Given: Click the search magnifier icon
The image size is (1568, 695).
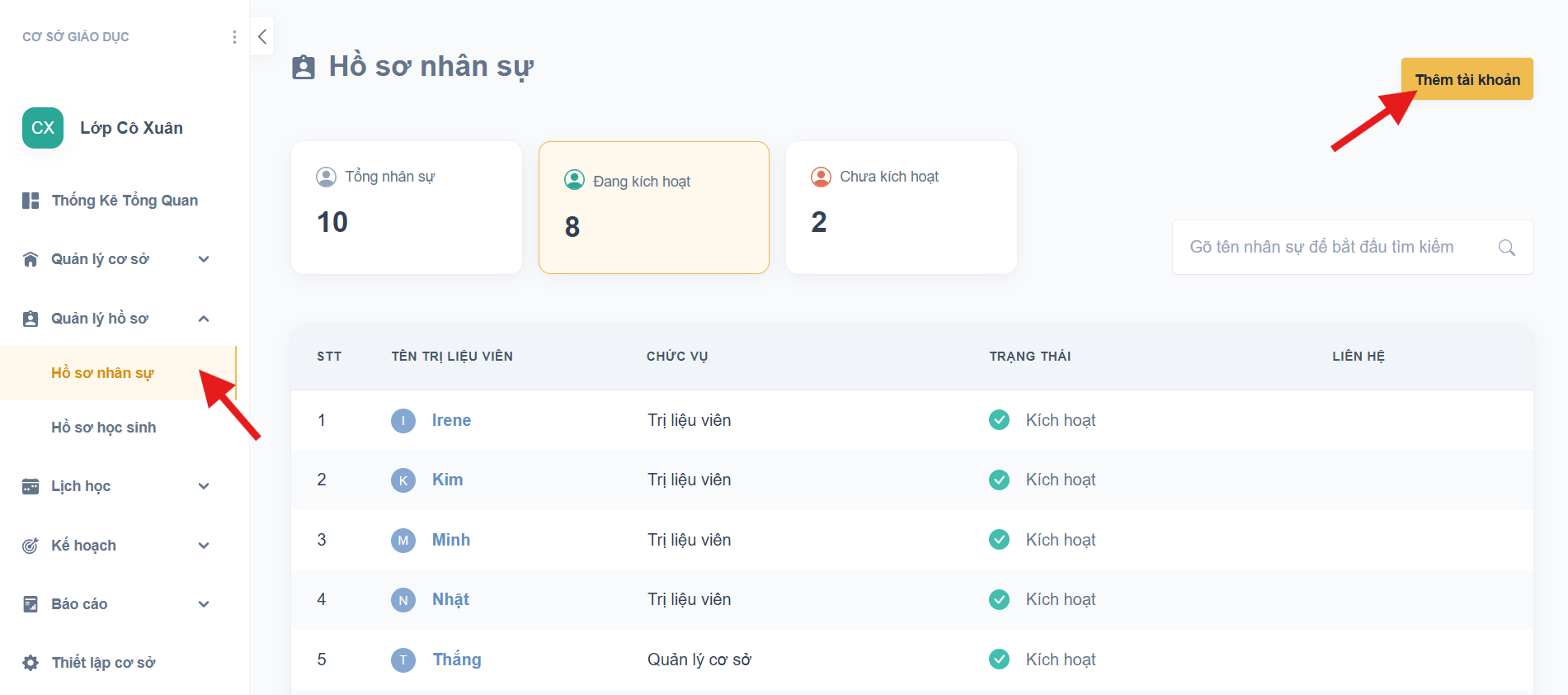Looking at the screenshot, I should coord(1506,248).
